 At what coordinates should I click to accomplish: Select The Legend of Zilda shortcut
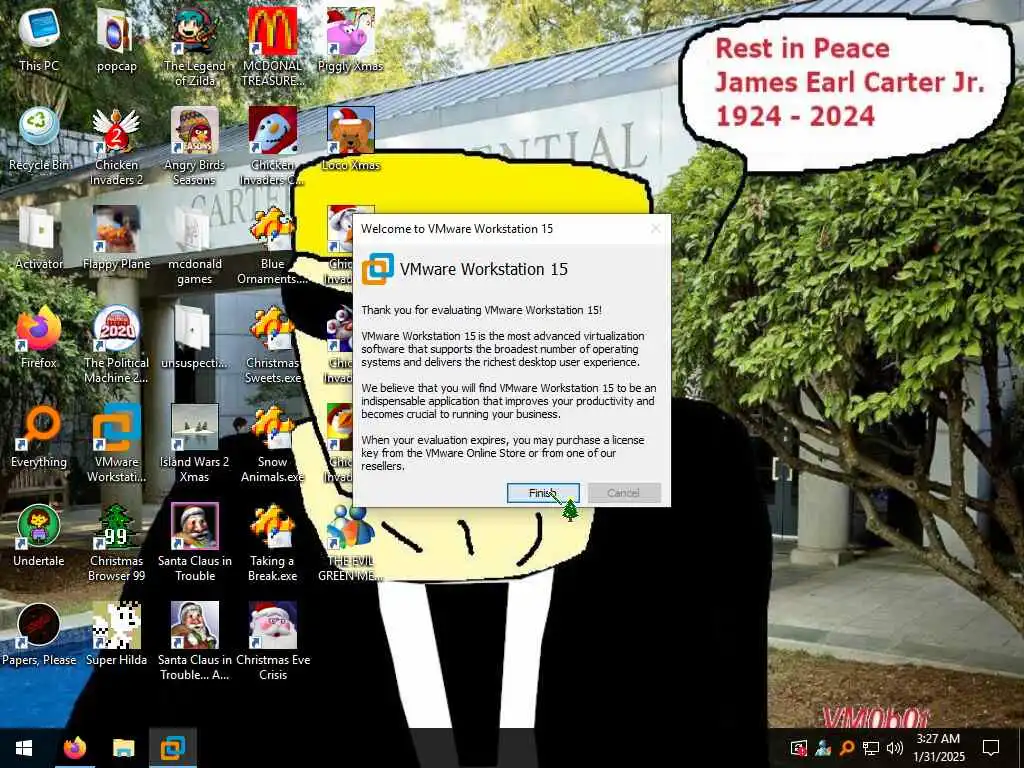195,48
